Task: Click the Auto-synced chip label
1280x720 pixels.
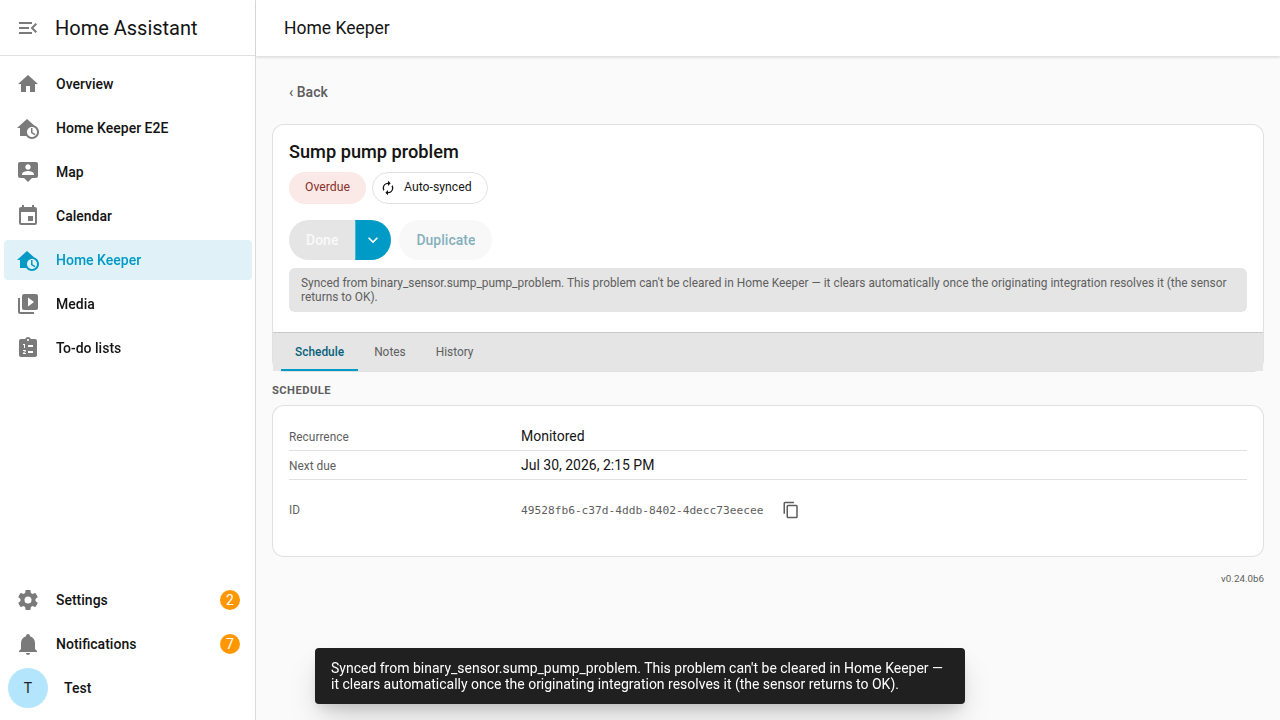Action: coord(438,187)
